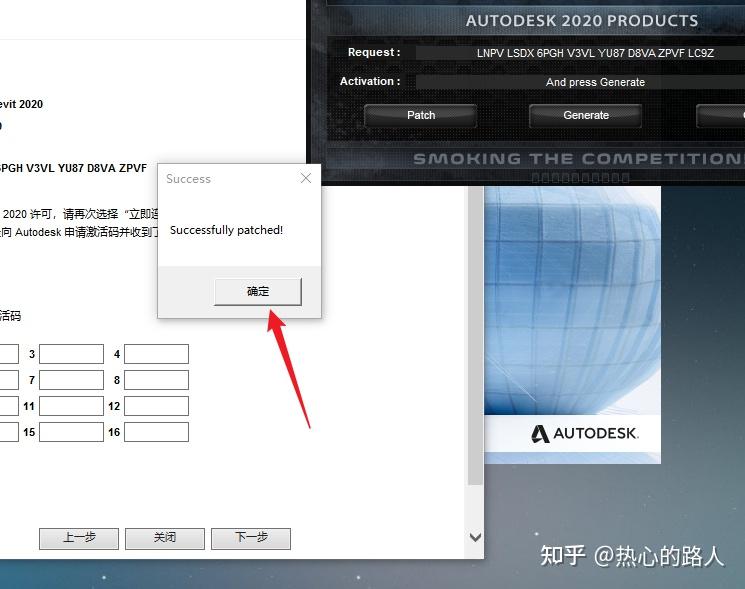Click the Autodesk logo in the splash image
This screenshot has width=745, height=589.
coord(584,434)
